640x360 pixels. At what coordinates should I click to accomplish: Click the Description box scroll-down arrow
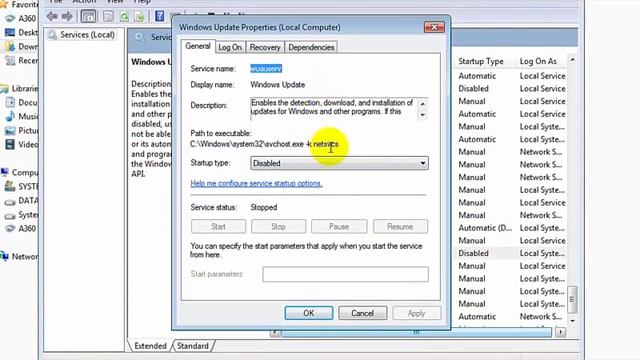423,115
